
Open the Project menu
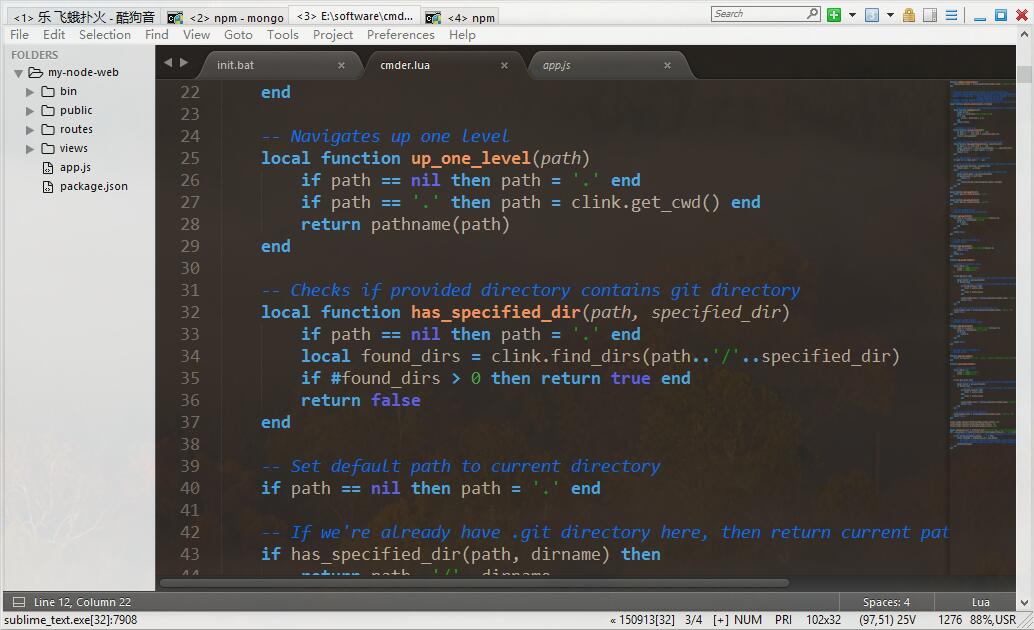(333, 34)
